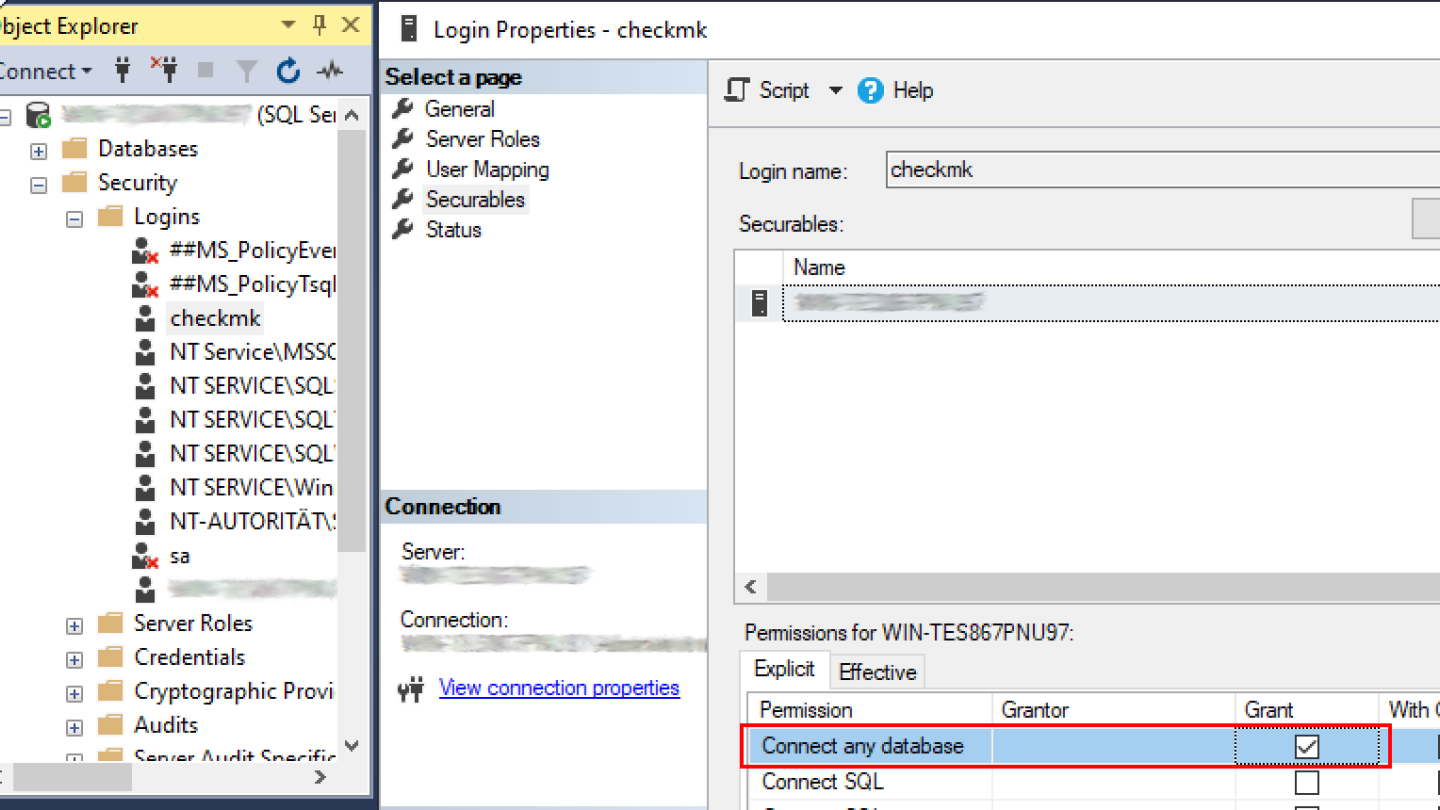Select the Server Roles folder in tree
The height and width of the screenshot is (810, 1440).
[x=193, y=623]
